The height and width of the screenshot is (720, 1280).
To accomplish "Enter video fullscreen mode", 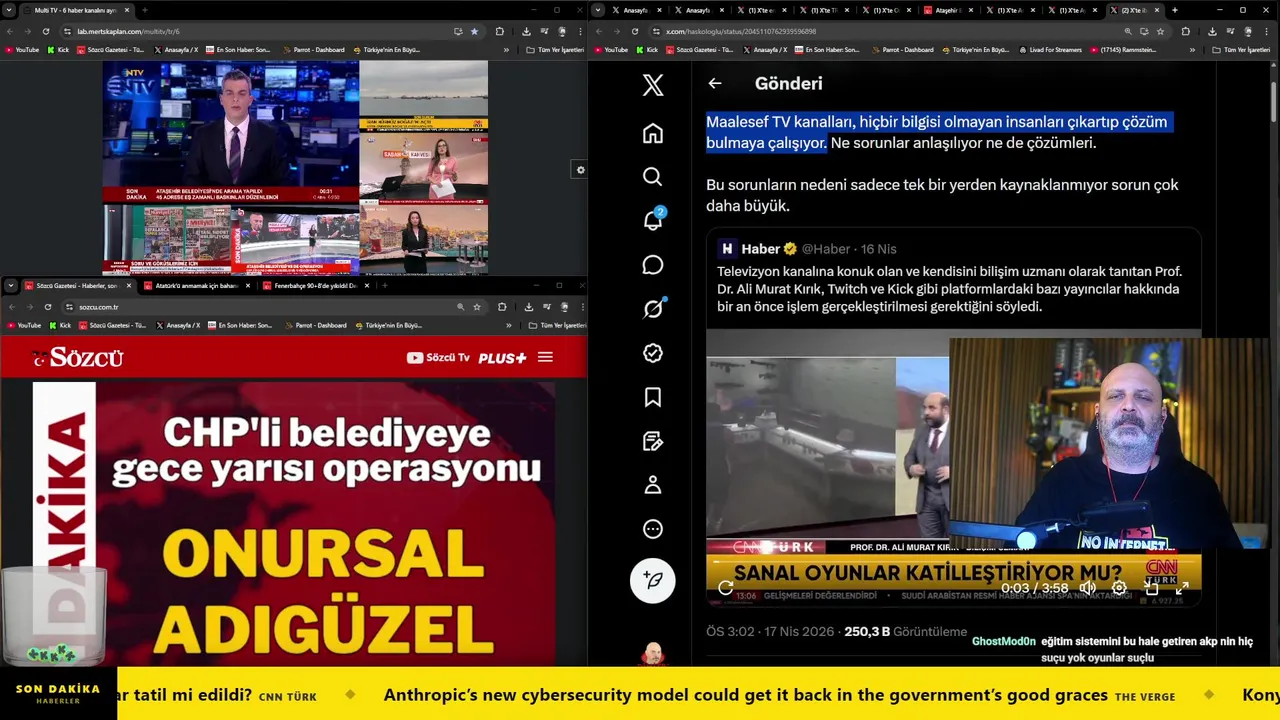I will (x=1182, y=588).
